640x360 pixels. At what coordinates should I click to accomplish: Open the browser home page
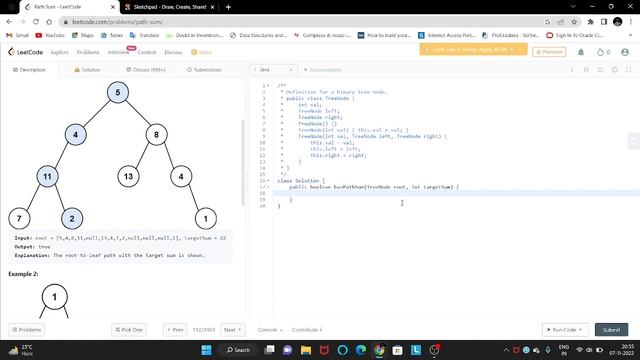pos(49,22)
